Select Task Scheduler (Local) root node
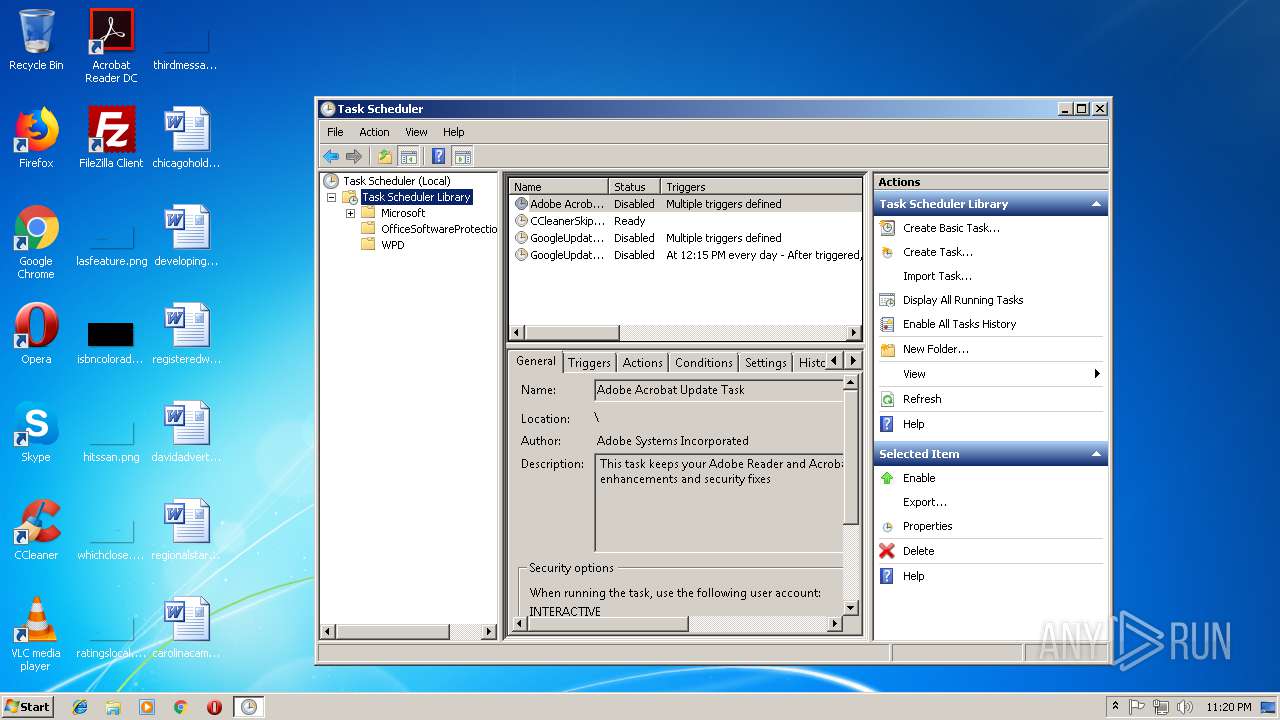Viewport: 1280px width, 720px height. tap(396, 181)
